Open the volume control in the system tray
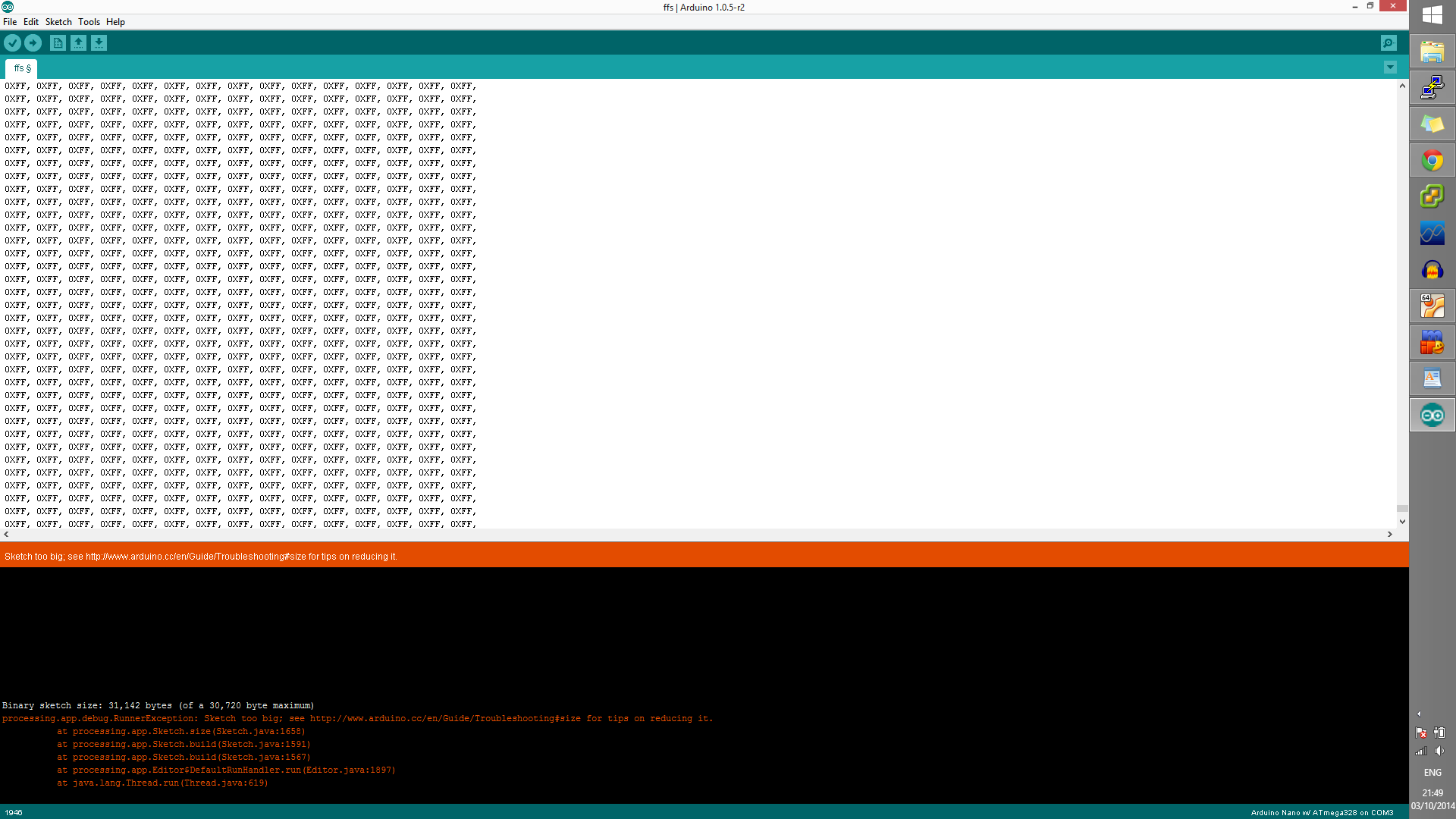 point(1441,751)
